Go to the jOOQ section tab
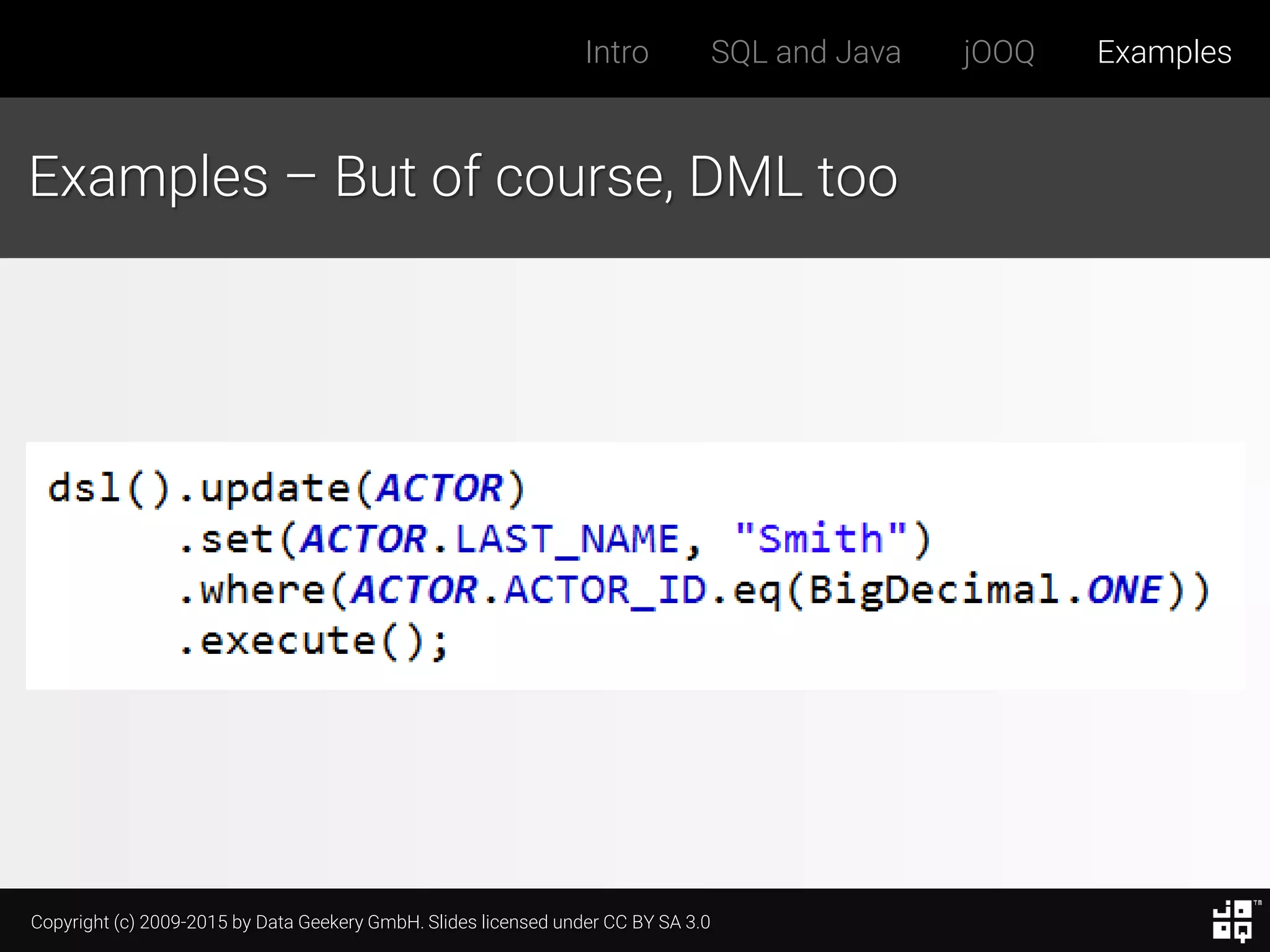Viewport: 1270px width, 952px height. click(998, 52)
